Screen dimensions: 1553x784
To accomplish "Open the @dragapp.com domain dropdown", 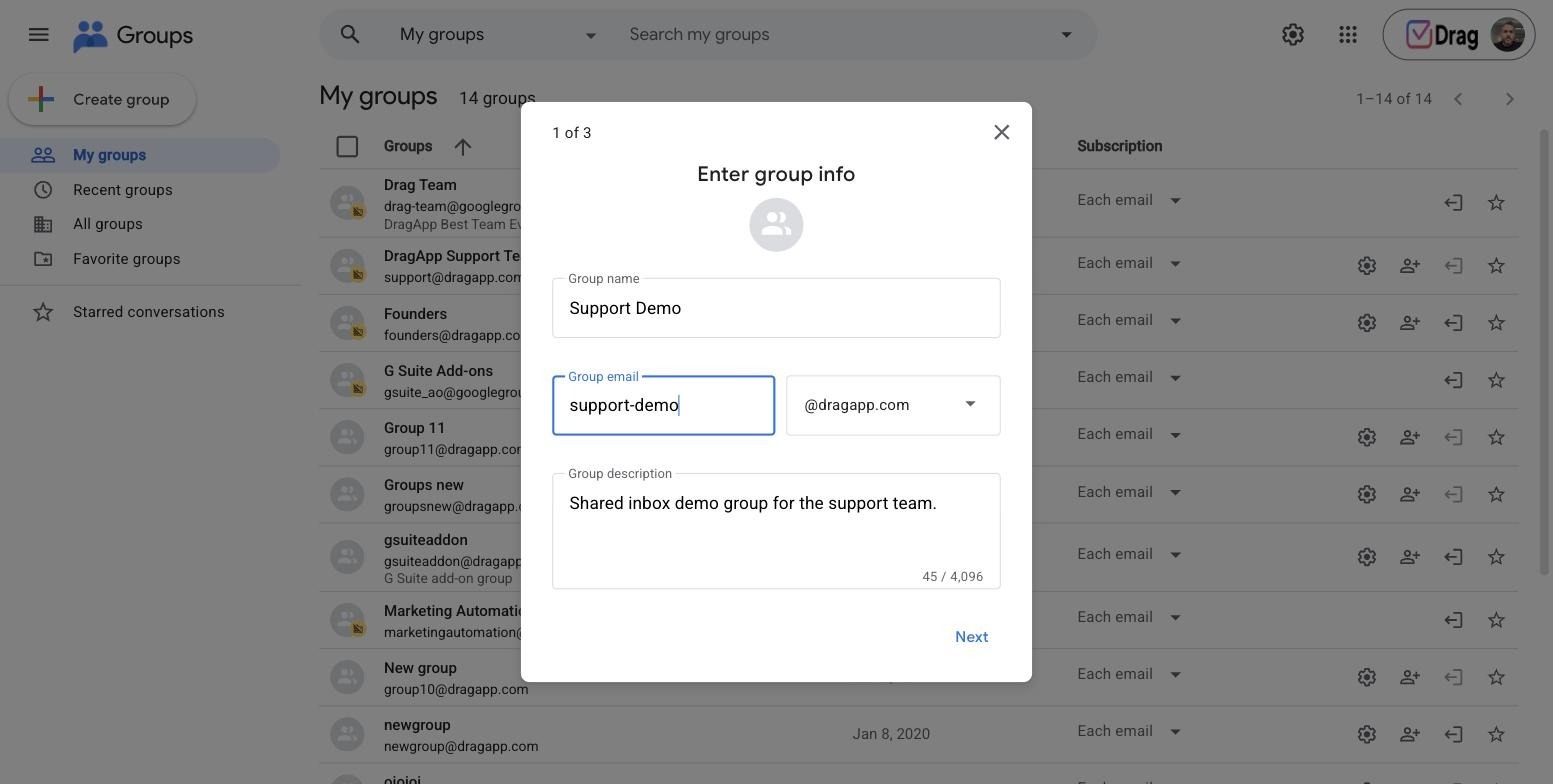I will [893, 405].
